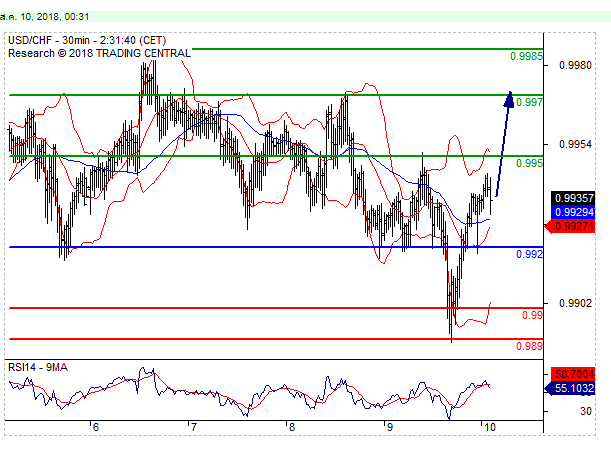Click the blue 0.99294 moving average tag
Image resolution: width=611 pixels, height=449 pixels.
point(573,212)
